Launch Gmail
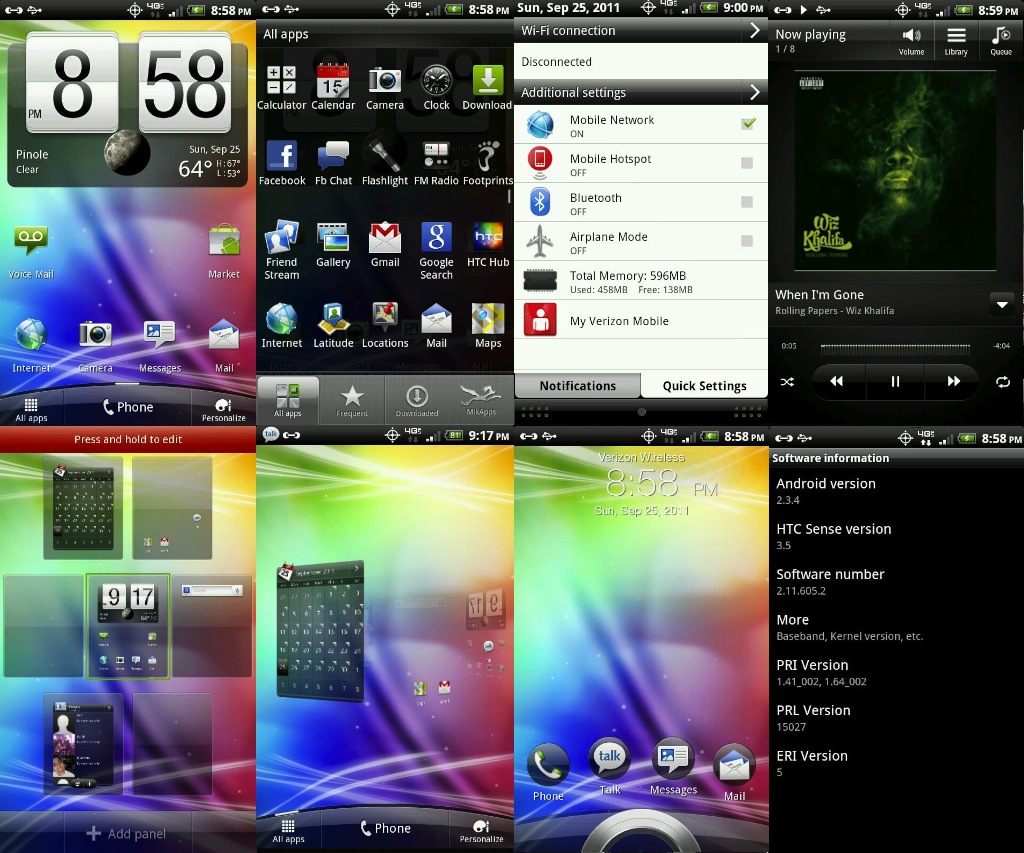The height and width of the screenshot is (853, 1024). [x=385, y=244]
